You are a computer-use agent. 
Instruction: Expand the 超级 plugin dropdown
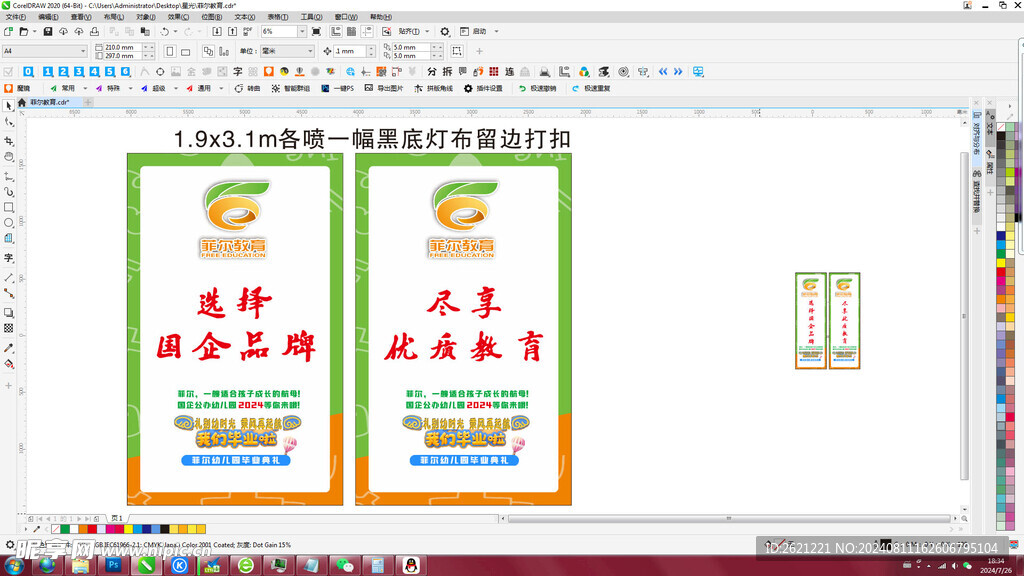click(x=176, y=88)
